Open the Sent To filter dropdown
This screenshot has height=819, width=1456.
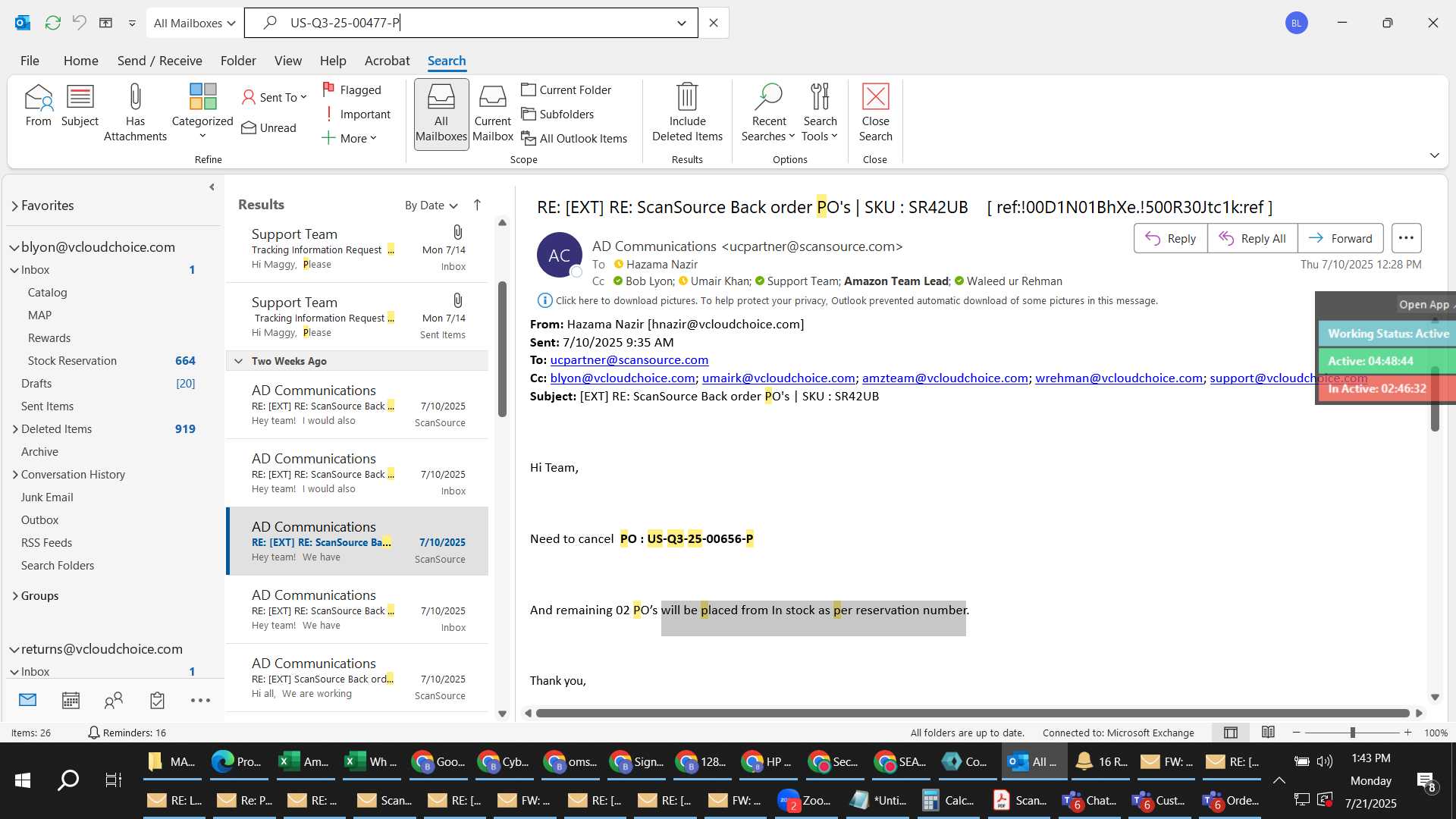pyautogui.click(x=275, y=97)
